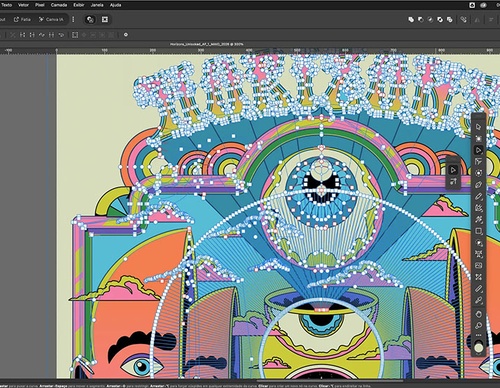Apply the Divide boolean operation
This screenshot has height=388, width=500.
point(450,20)
